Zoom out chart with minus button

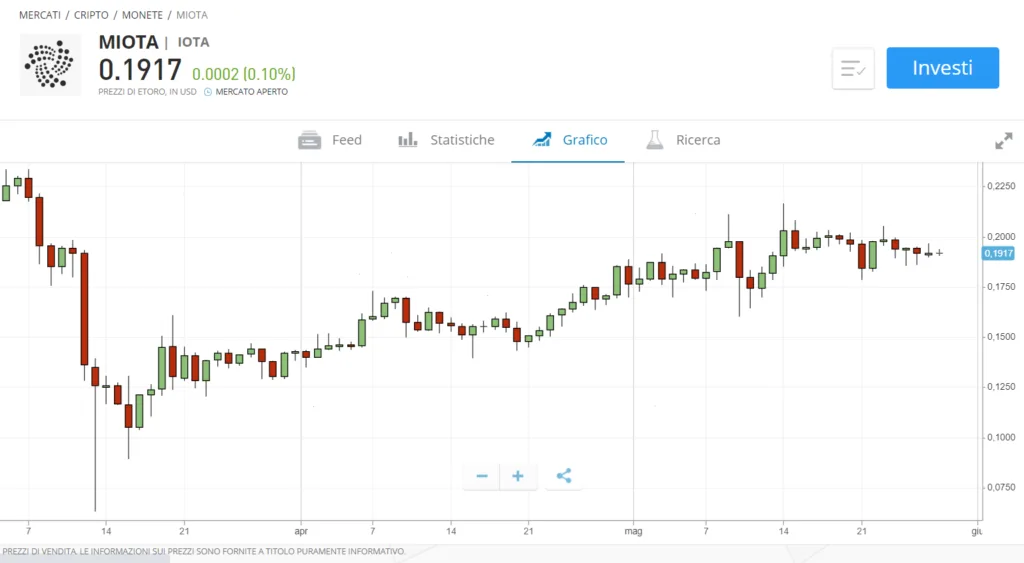pos(482,476)
